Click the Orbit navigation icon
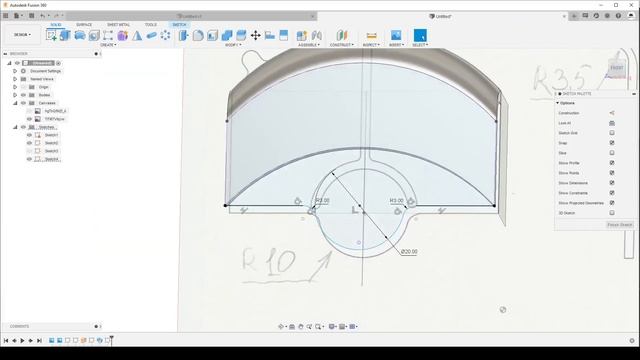Image resolution: width=640 pixels, height=360 pixels. coord(281,327)
